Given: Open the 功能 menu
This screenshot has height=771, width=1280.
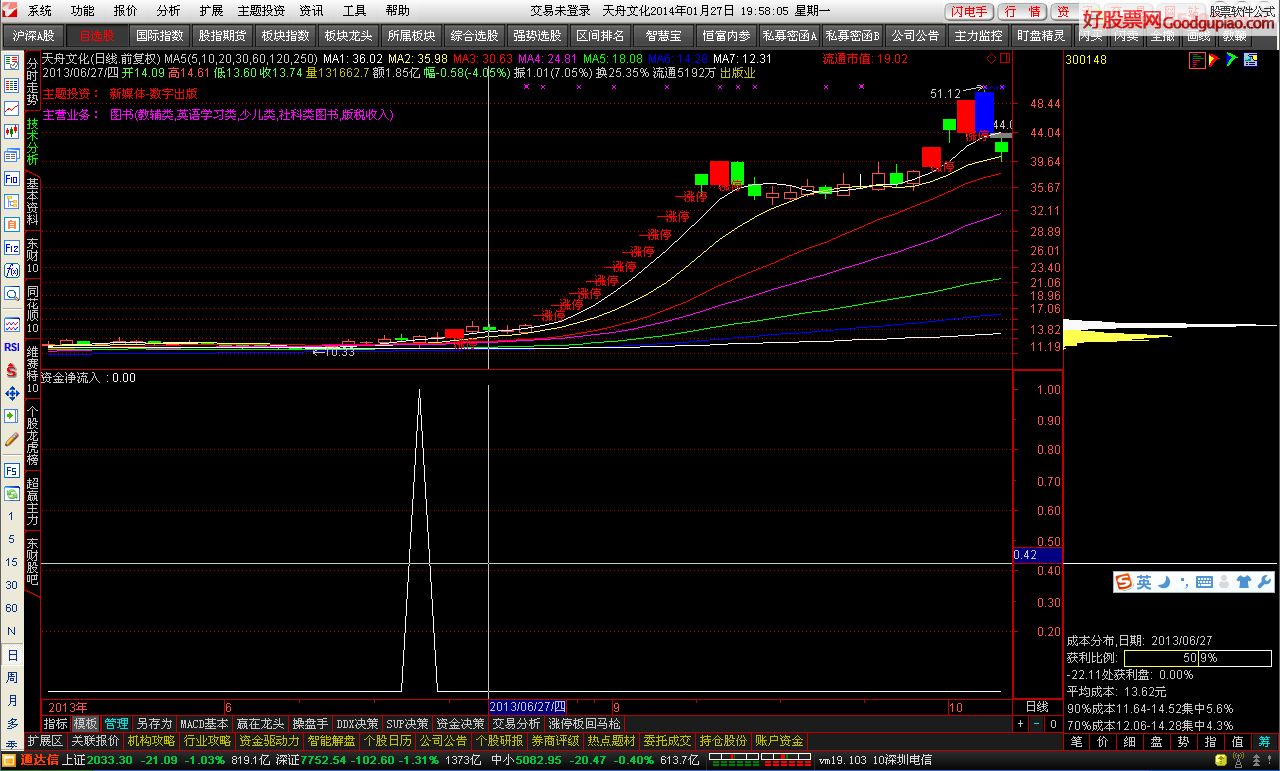Looking at the screenshot, I should [x=82, y=11].
